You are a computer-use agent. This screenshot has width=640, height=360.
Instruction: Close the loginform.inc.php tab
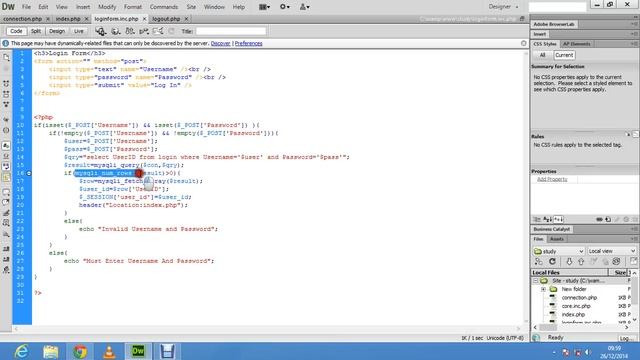coord(144,19)
